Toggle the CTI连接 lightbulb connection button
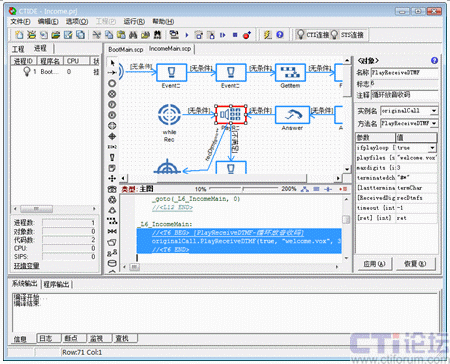Screen dimensions: 450x364 [x=313, y=35]
